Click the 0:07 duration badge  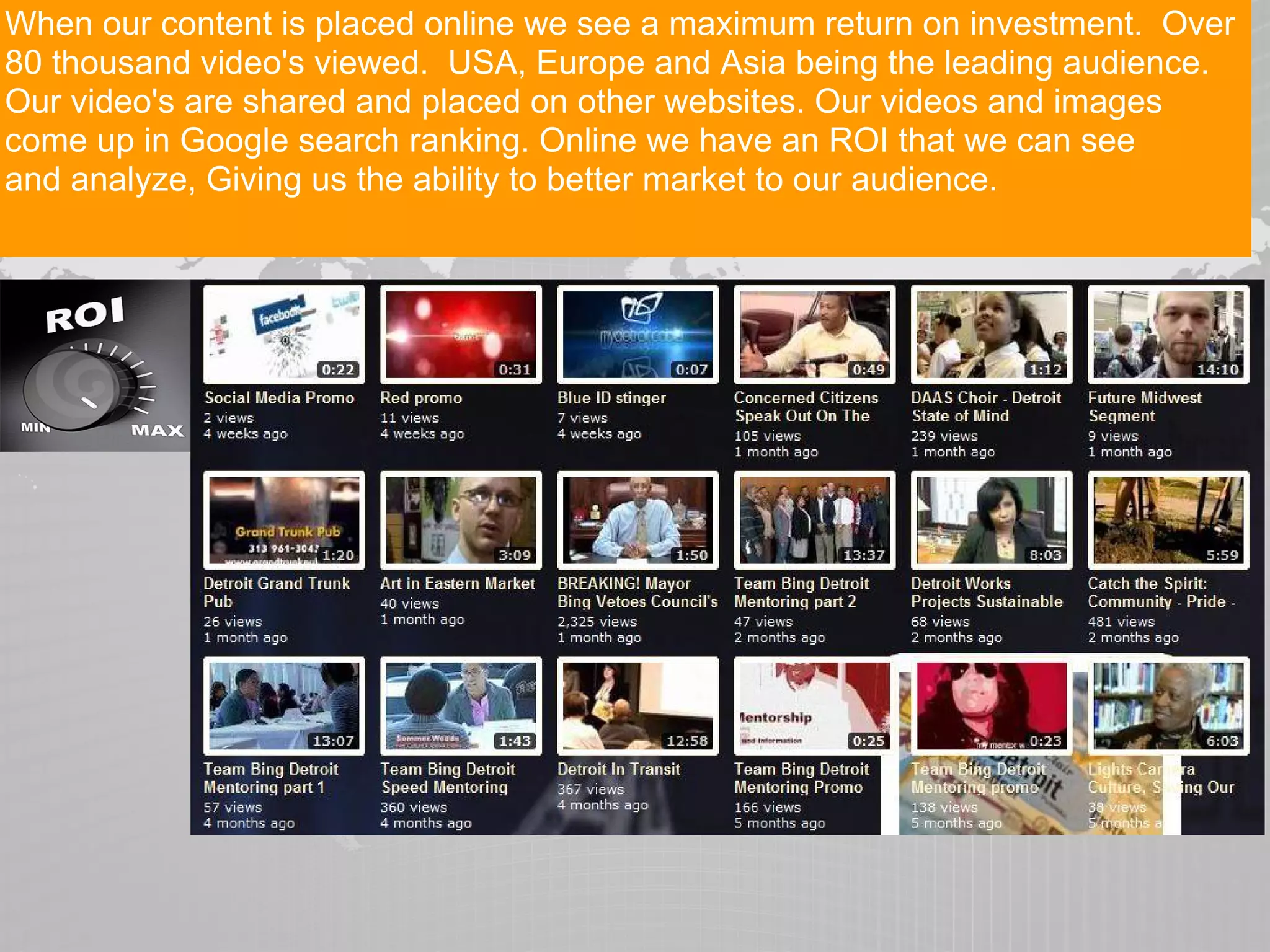point(691,370)
